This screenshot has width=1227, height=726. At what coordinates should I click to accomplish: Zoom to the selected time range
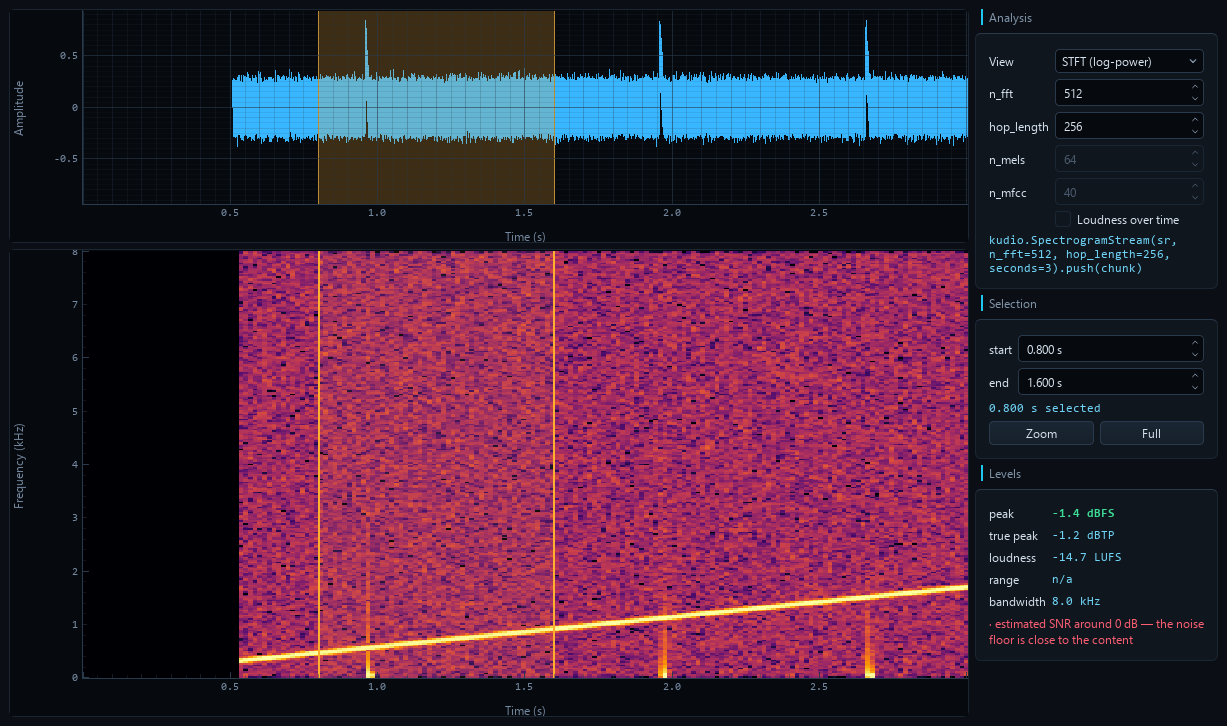click(1041, 433)
